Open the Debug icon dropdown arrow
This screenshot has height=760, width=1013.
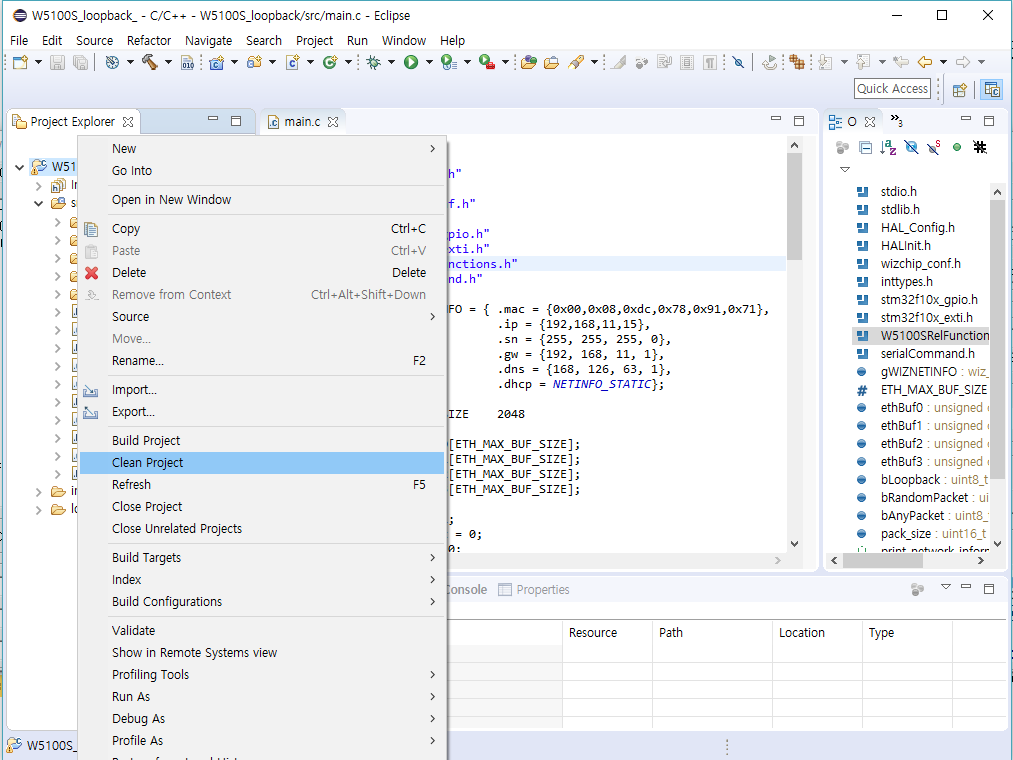tap(392, 62)
